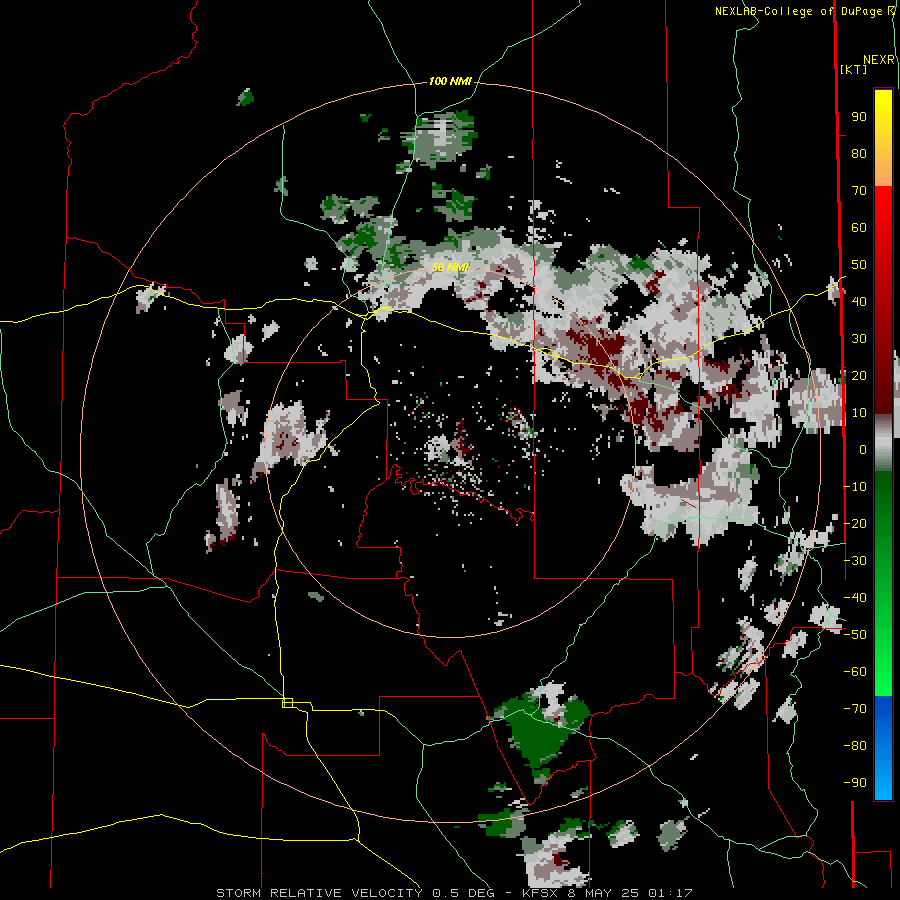Click the 50 NMI range ring label
Image resolution: width=900 pixels, height=900 pixels.
450,267
